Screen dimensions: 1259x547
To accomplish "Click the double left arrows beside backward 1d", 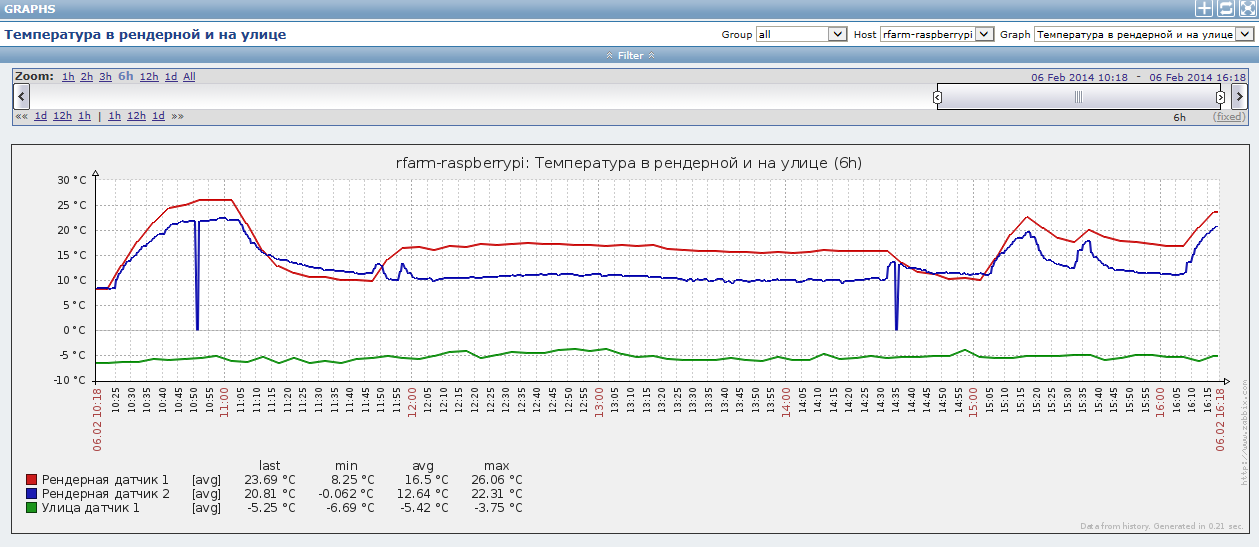I will click(21, 116).
